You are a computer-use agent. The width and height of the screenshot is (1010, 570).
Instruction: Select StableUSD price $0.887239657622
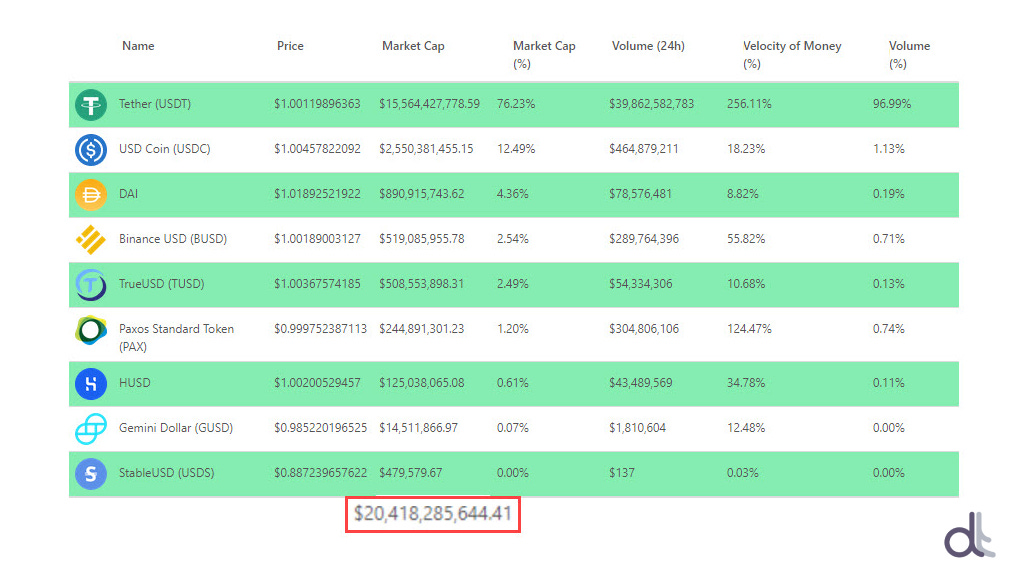pos(320,473)
